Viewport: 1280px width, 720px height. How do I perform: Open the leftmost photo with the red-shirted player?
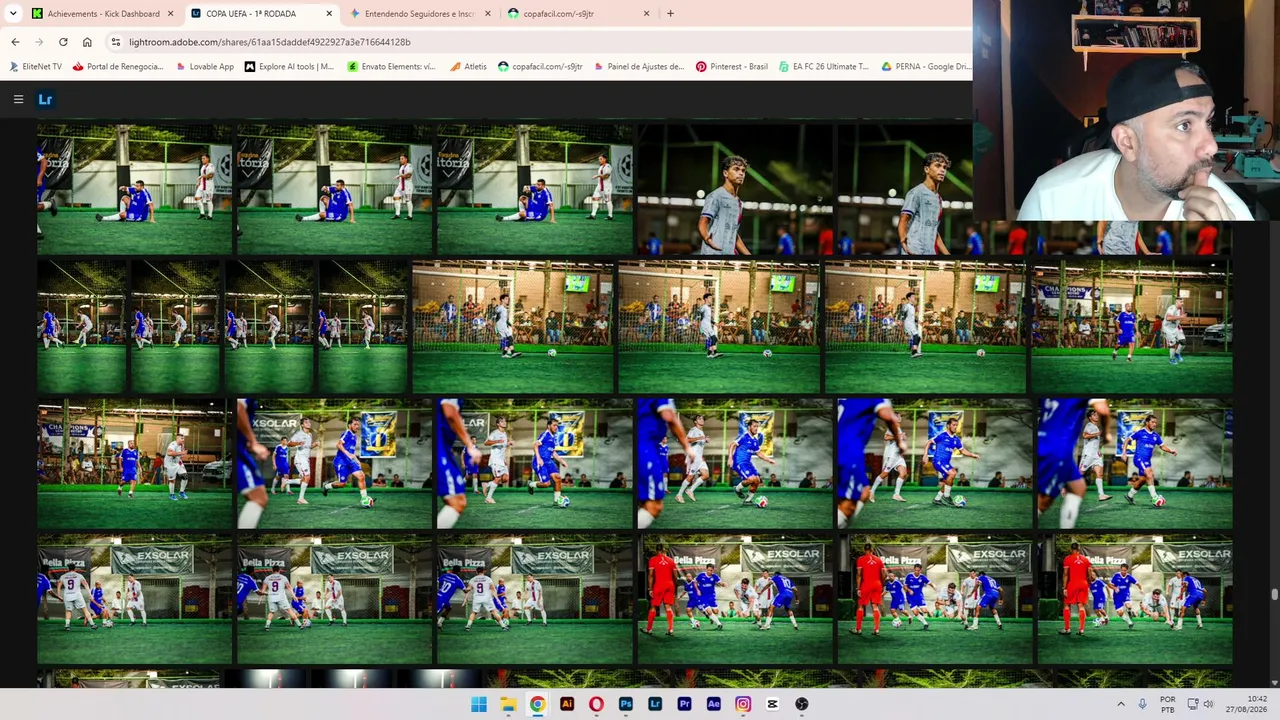coord(735,599)
